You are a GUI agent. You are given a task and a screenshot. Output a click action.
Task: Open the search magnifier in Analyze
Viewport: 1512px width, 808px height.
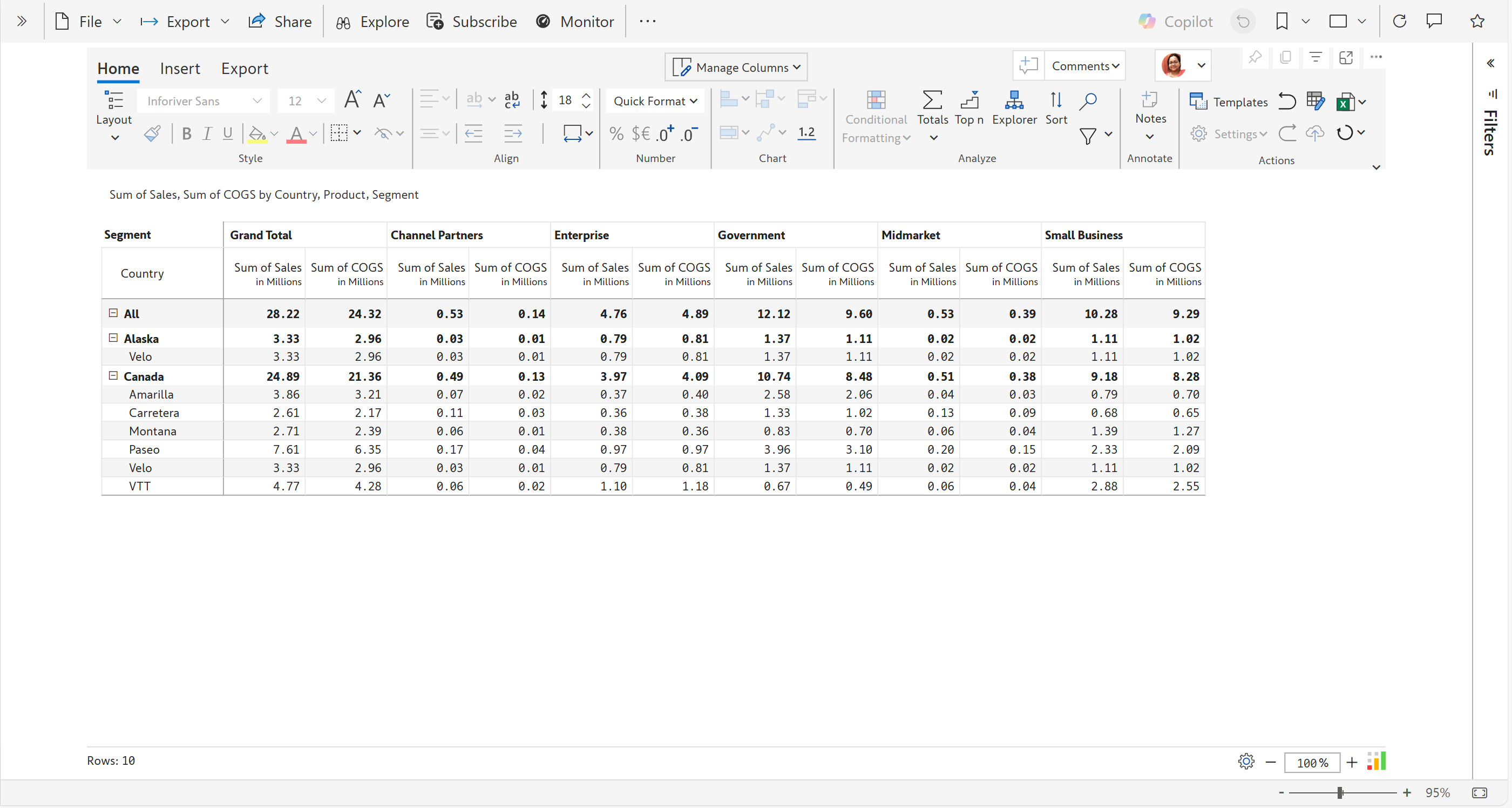[x=1088, y=100]
